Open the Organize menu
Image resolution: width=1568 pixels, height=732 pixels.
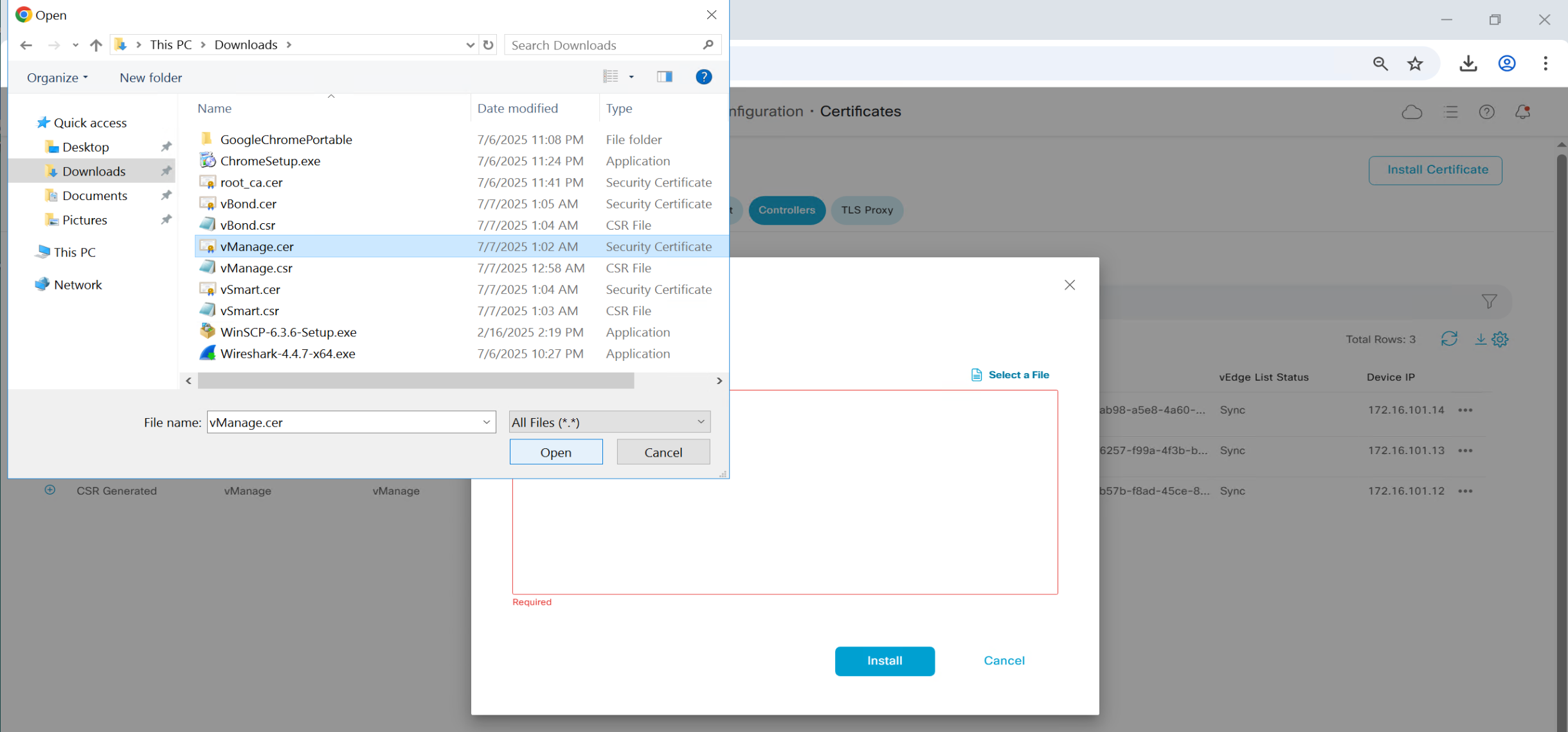click(57, 78)
